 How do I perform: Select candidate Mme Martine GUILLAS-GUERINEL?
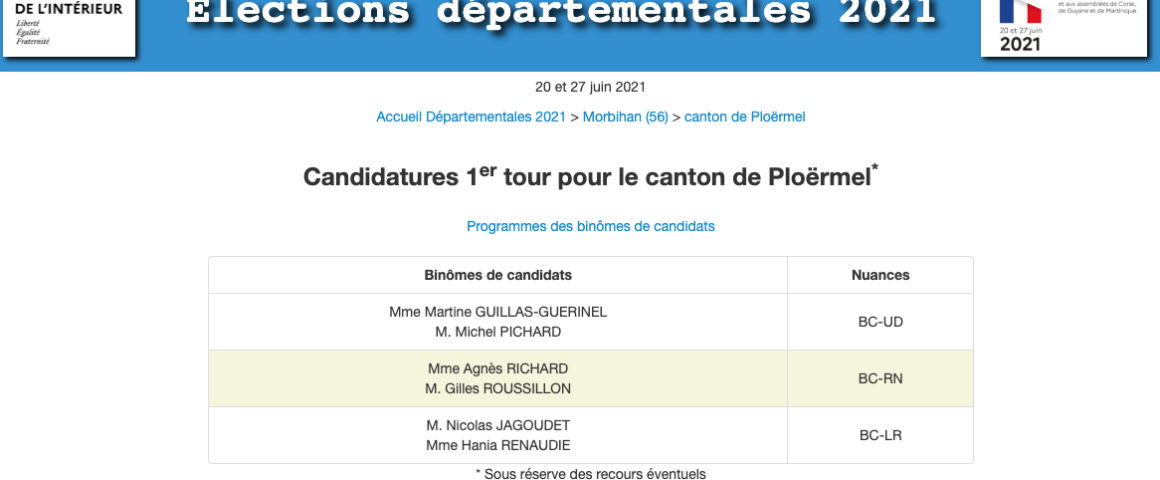pos(498,312)
